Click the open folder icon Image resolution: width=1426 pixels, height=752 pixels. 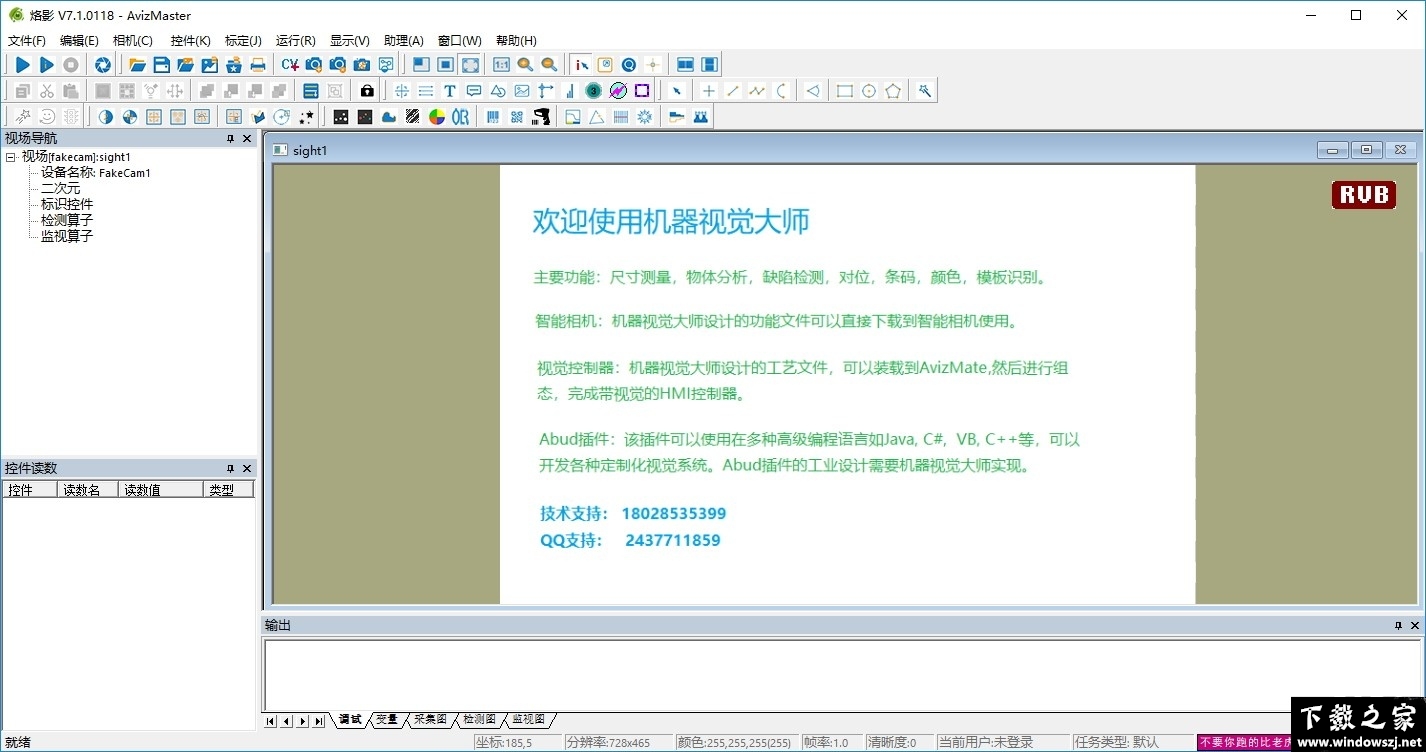coord(137,65)
